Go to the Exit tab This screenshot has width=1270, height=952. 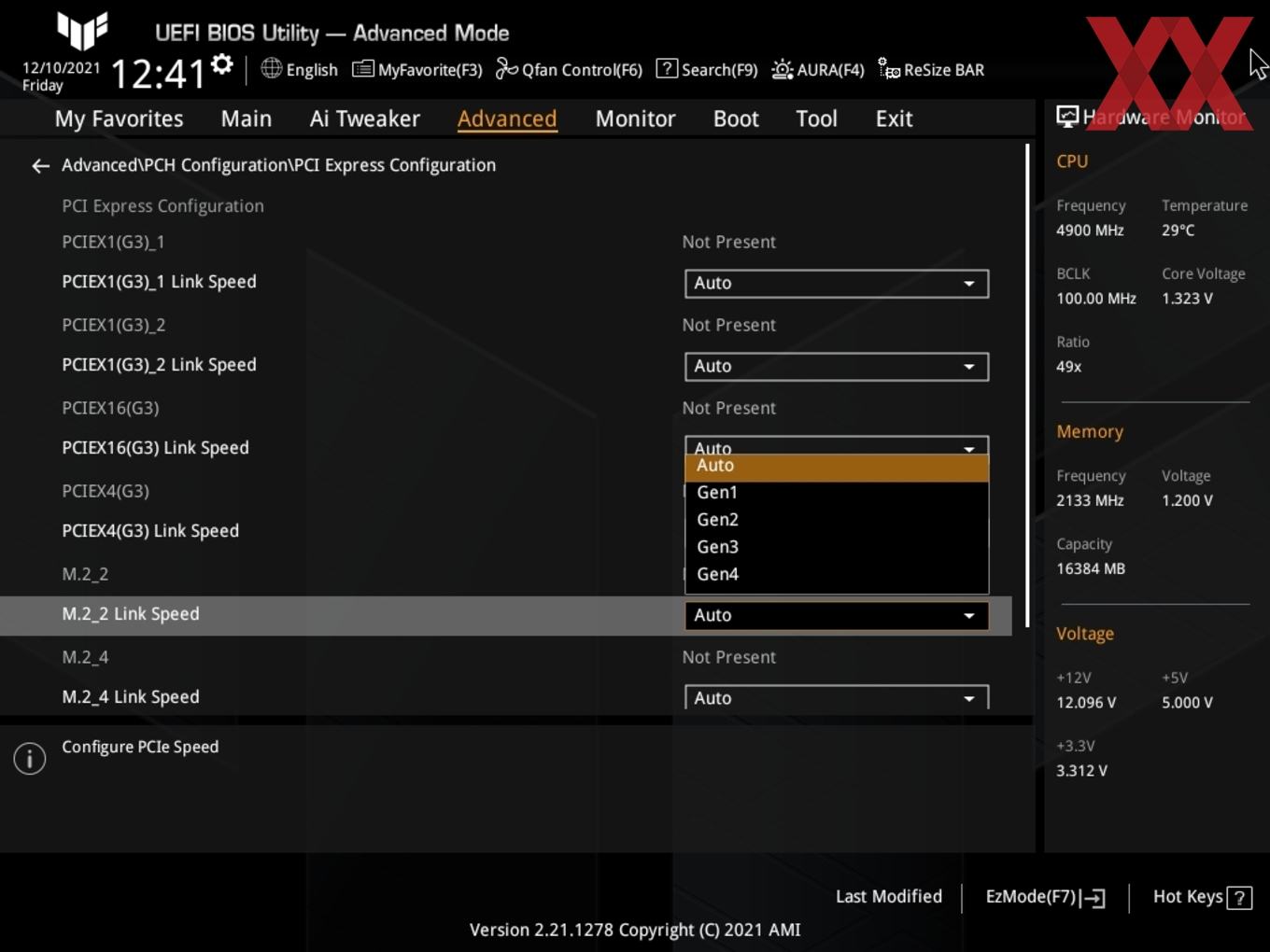click(894, 119)
